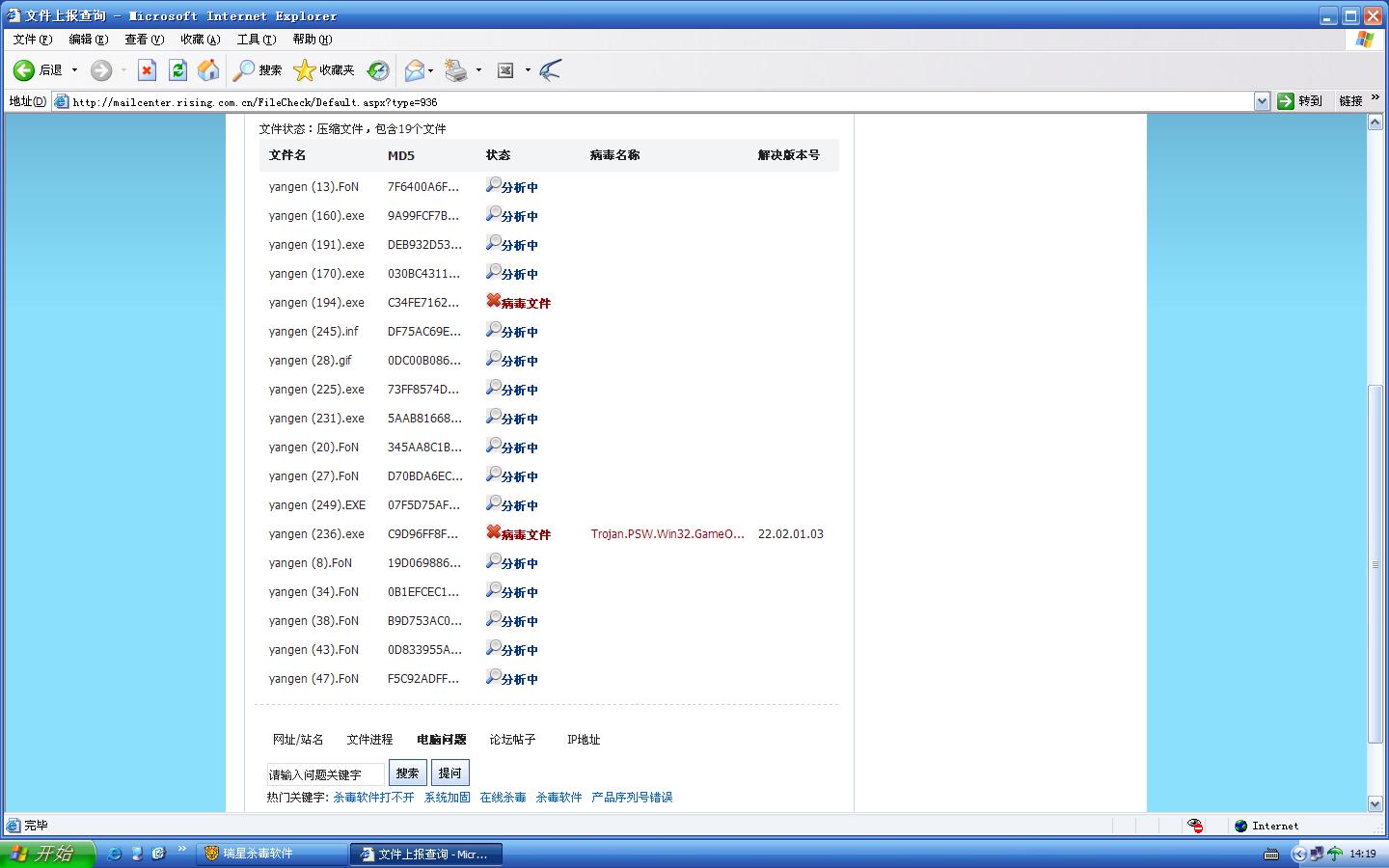Click the Print toolbar icon
The image size is (1389, 868).
pyautogui.click(x=456, y=70)
